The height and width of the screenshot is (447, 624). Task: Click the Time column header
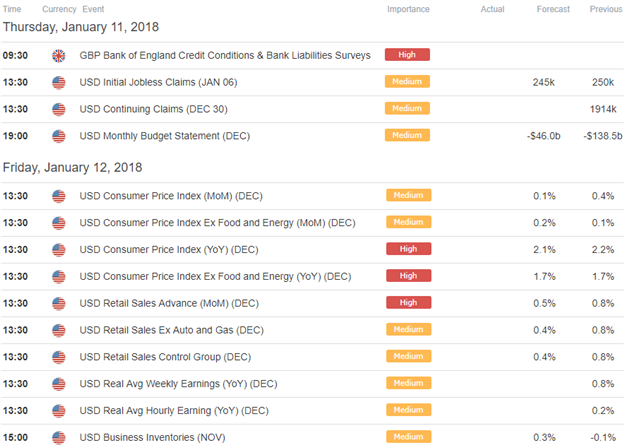coord(12,9)
